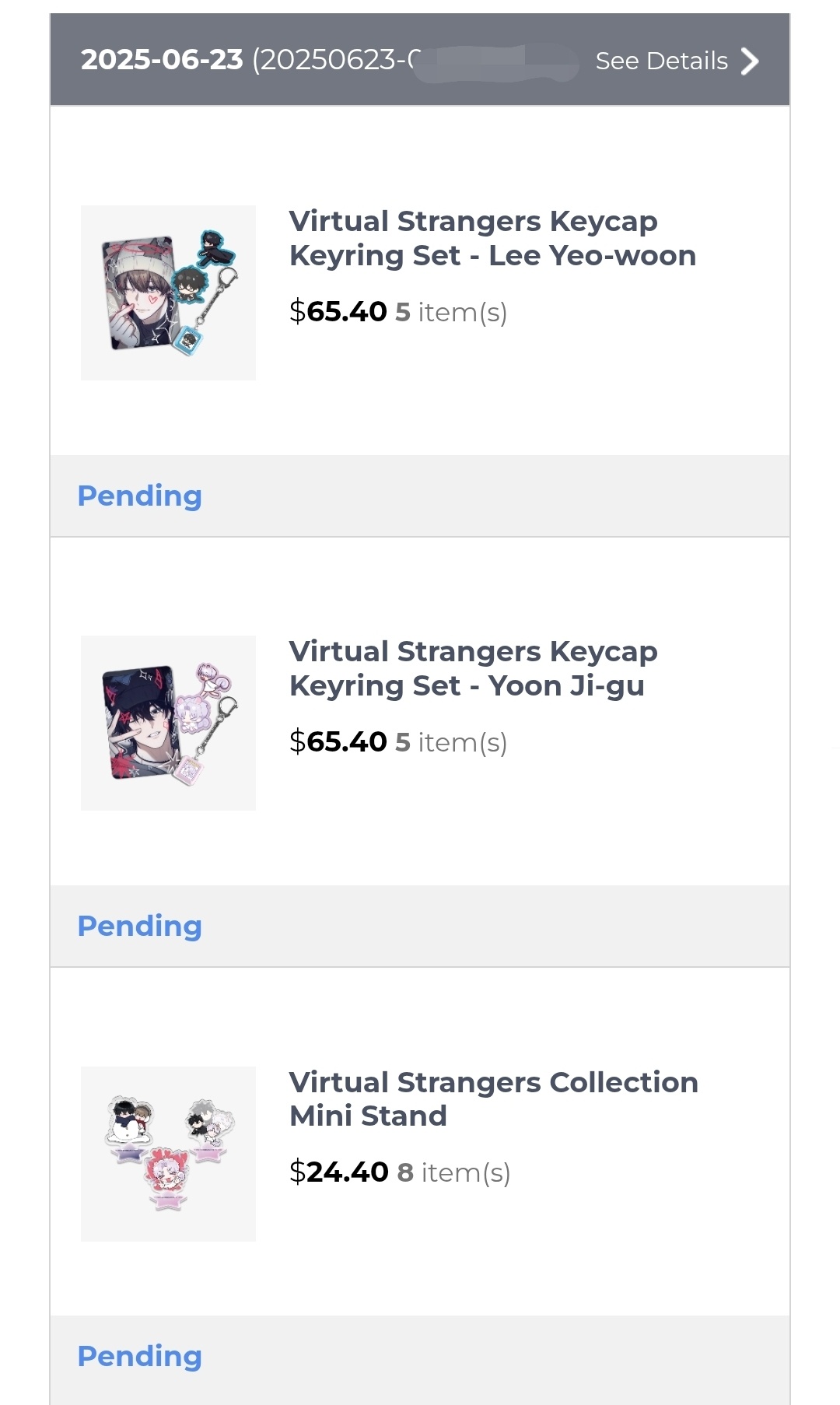840x1405 pixels.
Task: Click the $24.40 Mini Stand price
Action: coord(339,1172)
